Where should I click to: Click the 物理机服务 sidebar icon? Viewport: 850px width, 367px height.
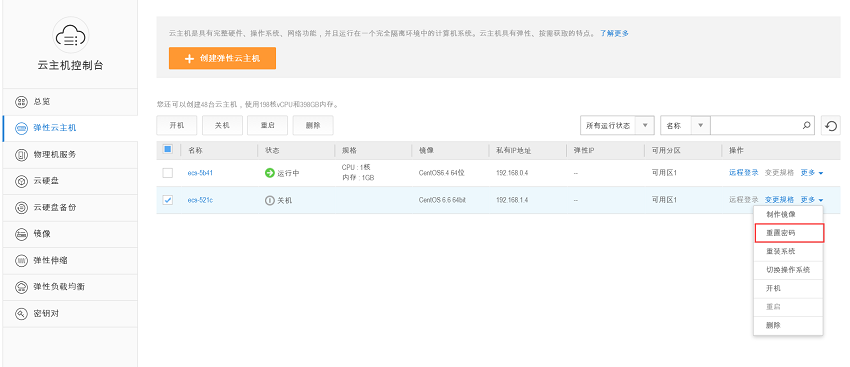[x=21, y=154]
